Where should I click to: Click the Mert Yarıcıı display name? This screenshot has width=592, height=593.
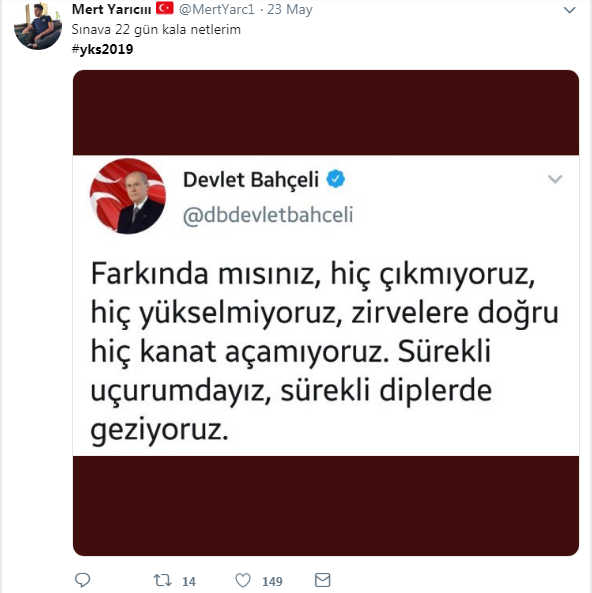[111, 9]
